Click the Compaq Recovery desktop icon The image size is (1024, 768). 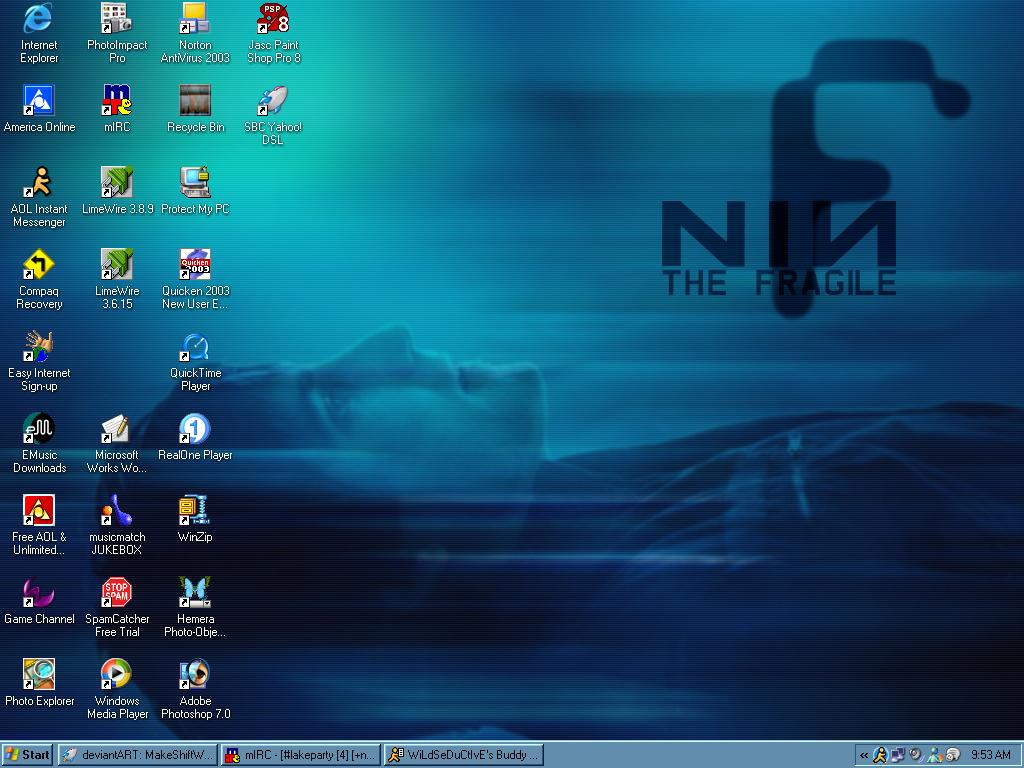coord(39,264)
